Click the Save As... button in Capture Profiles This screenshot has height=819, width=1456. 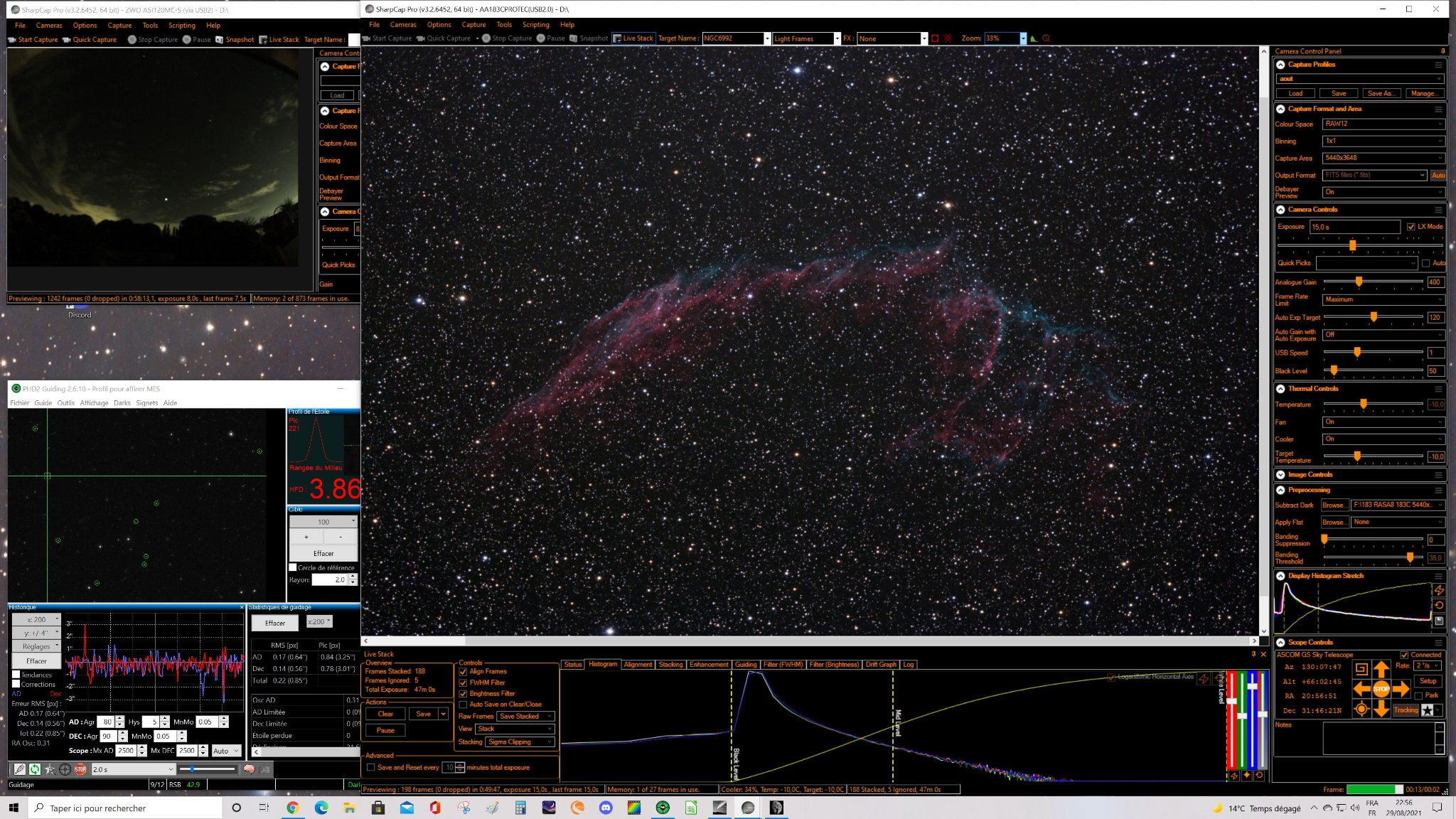coord(1380,93)
